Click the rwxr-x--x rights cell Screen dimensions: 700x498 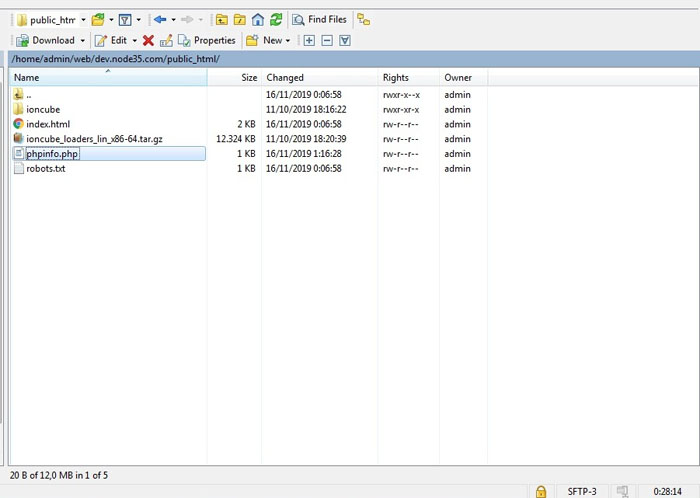coord(401,95)
